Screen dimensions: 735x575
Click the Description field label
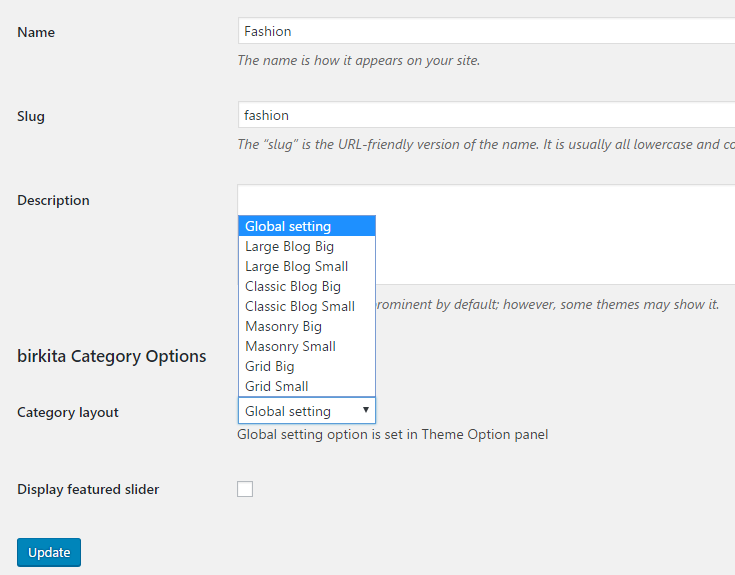click(53, 200)
